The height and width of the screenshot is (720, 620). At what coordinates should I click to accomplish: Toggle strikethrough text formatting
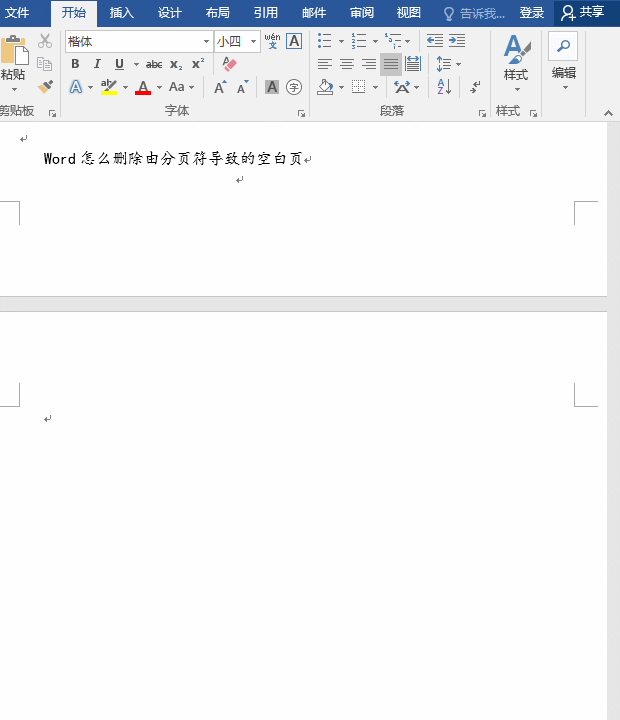point(154,64)
